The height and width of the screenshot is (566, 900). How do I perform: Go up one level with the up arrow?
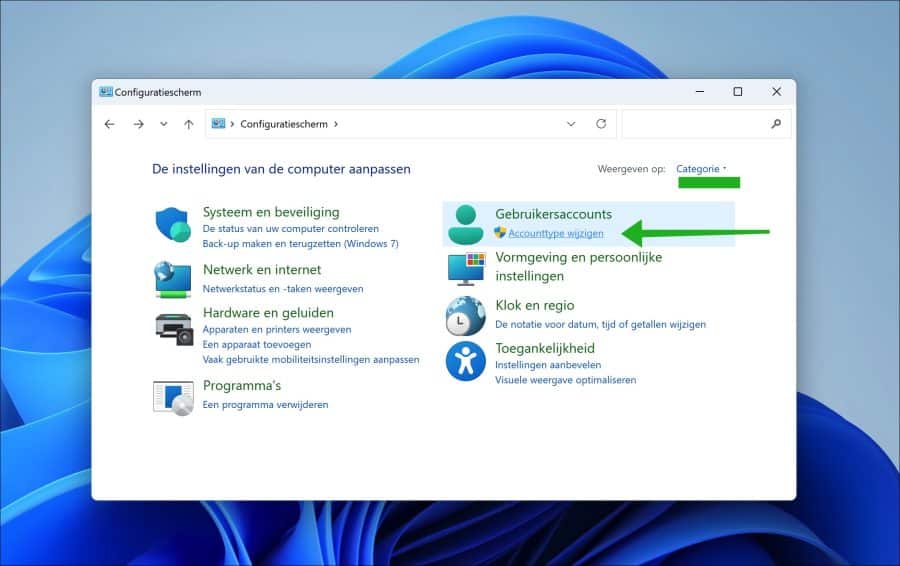pos(189,124)
